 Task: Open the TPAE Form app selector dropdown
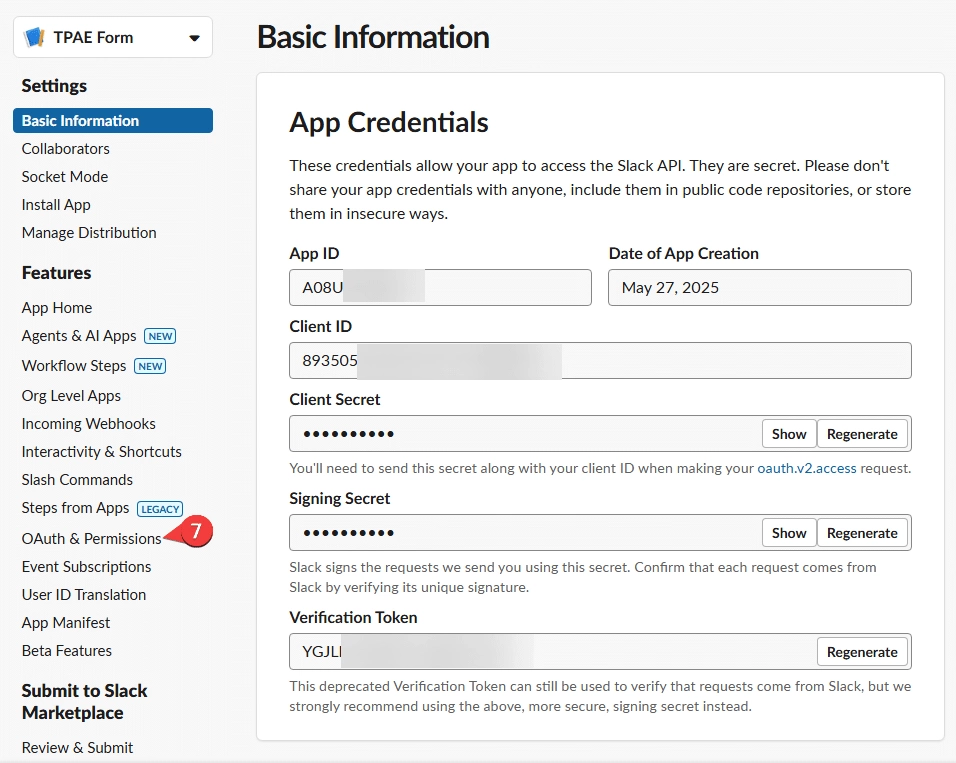pos(194,39)
